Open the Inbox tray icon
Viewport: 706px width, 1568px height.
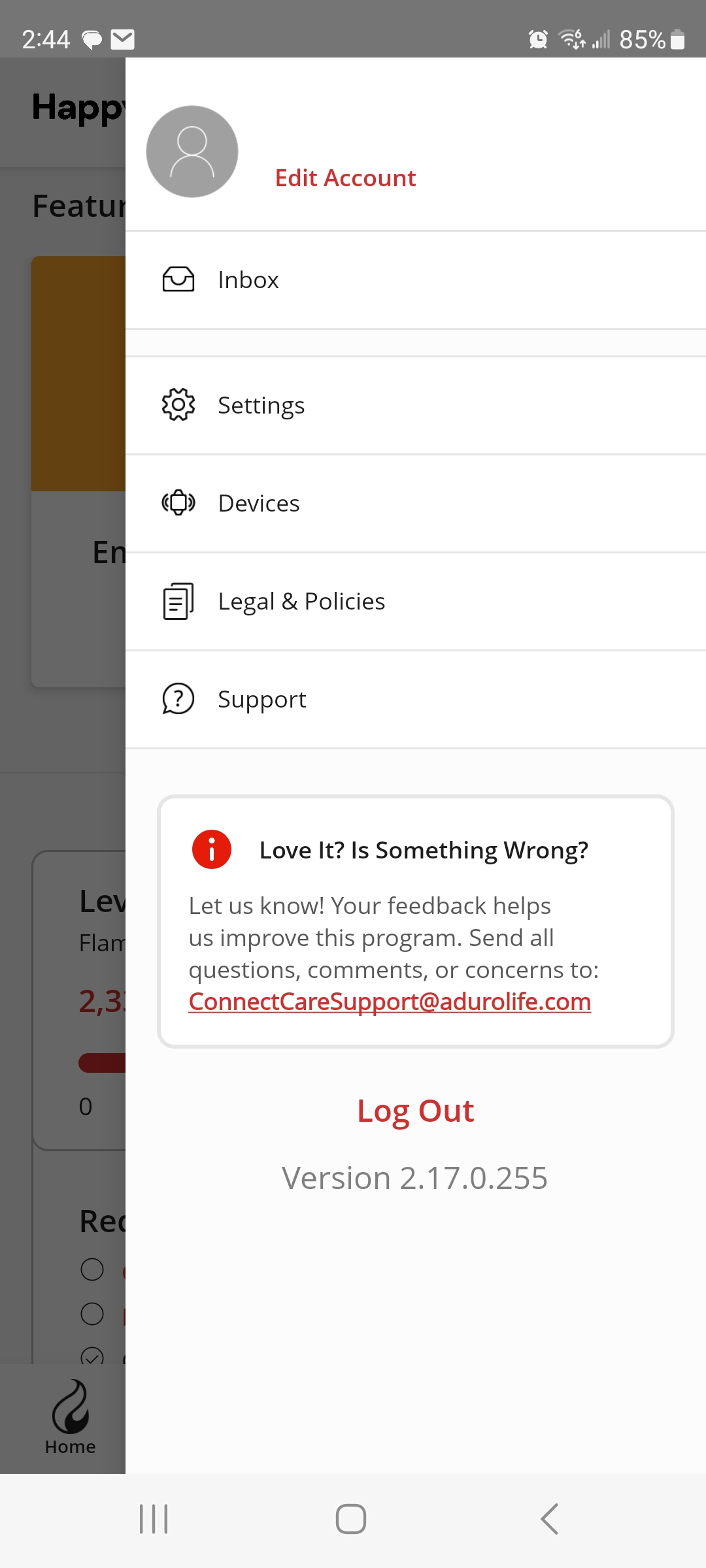coord(178,280)
